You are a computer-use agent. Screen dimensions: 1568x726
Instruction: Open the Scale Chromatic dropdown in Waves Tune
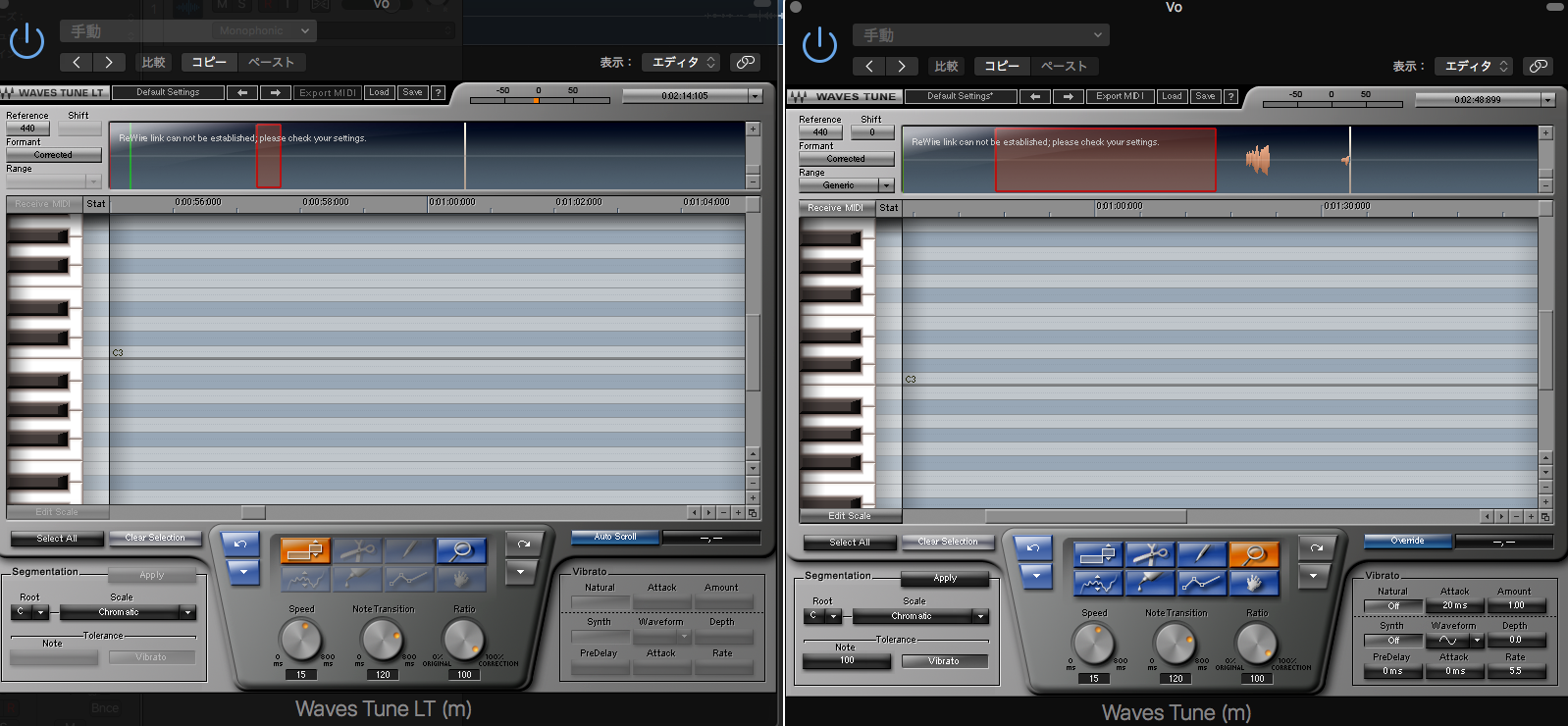click(920, 616)
